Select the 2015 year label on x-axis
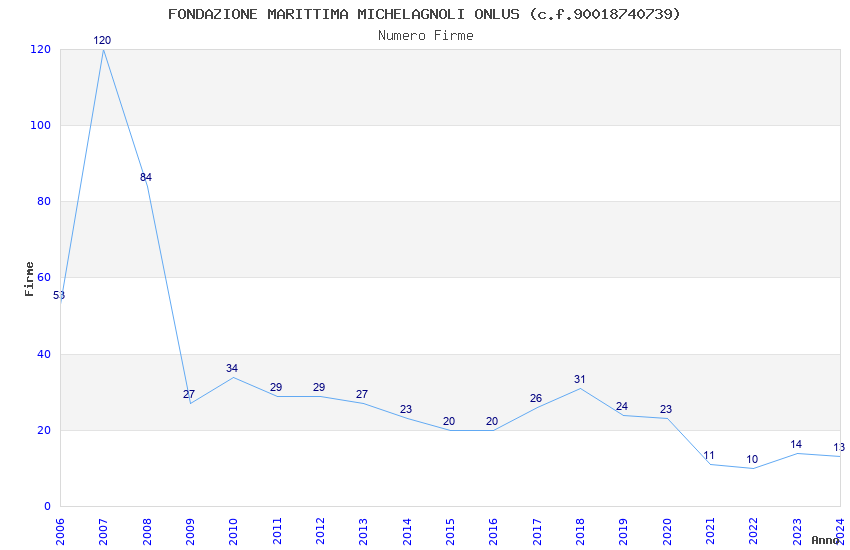 [450, 532]
